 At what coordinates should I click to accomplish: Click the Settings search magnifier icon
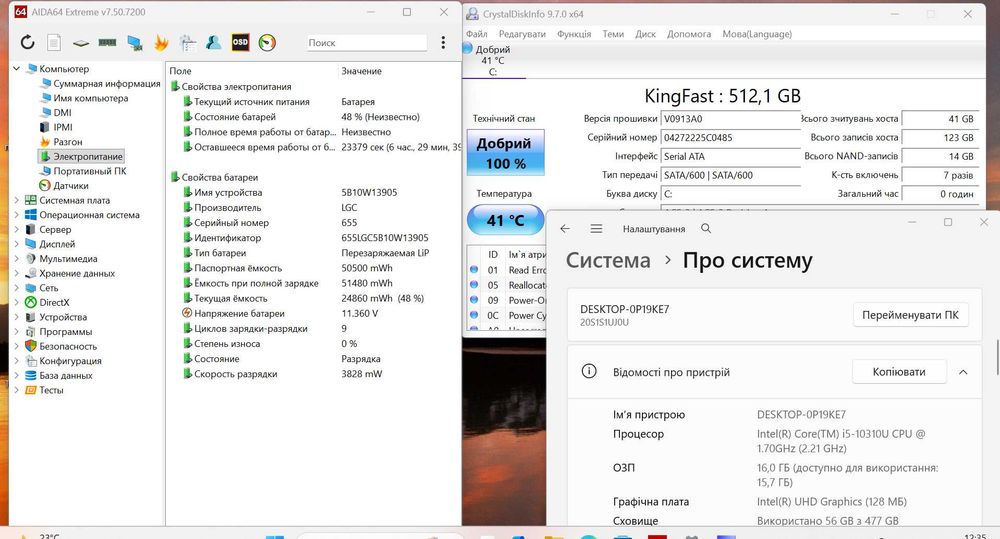pyautogui.click(x=706, y=228)
